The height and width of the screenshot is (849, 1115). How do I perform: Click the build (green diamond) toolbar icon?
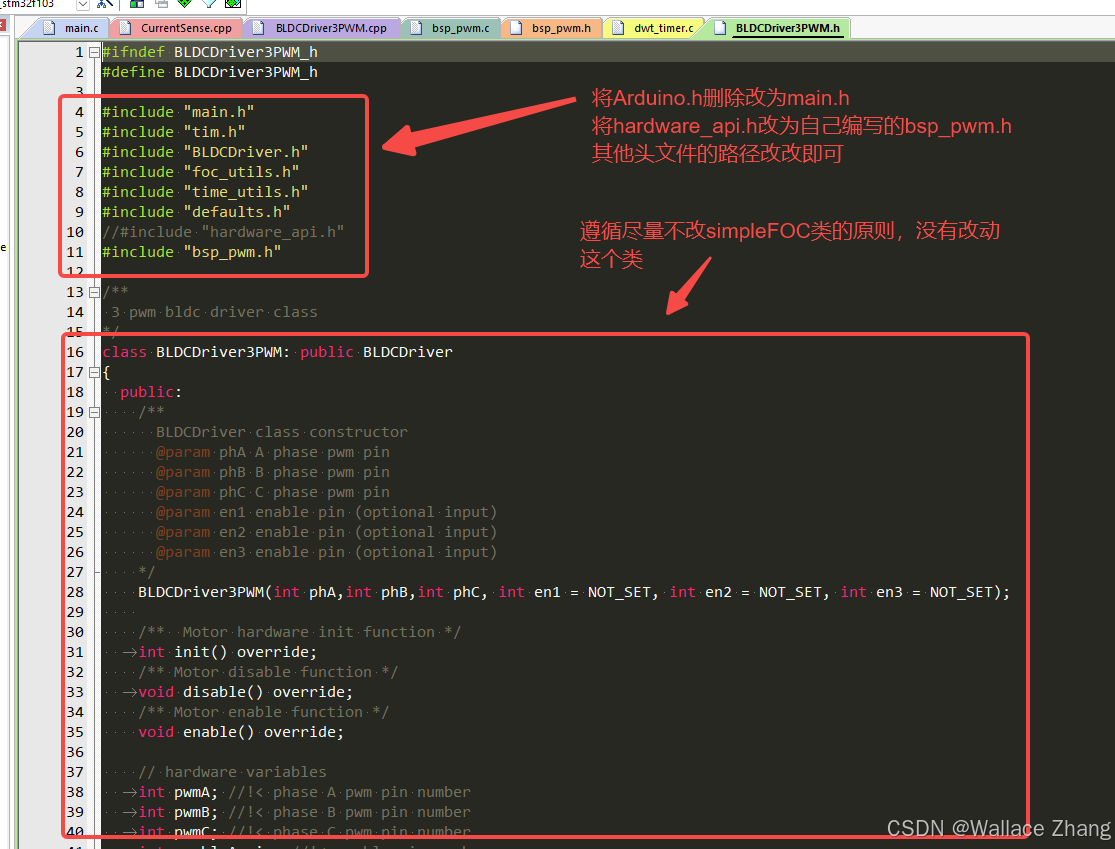tap(185, 5)
